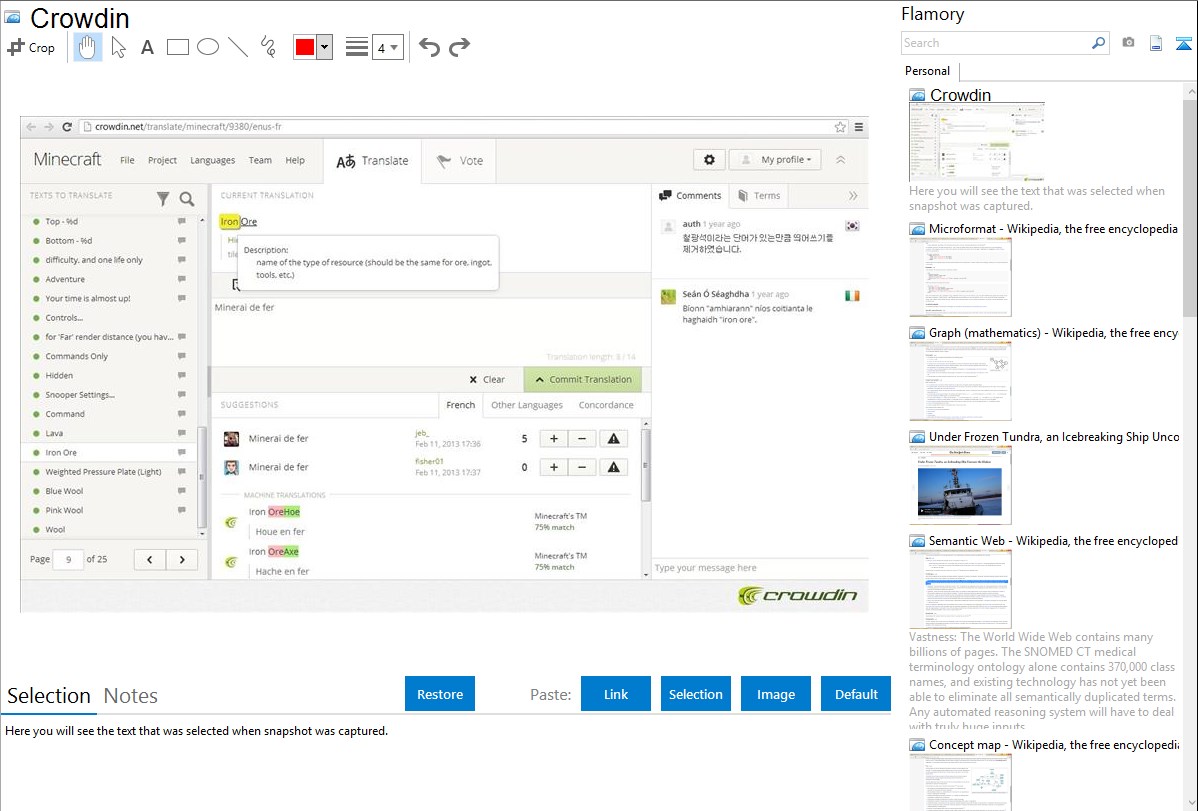The image size is (1198, 811).
Task: Click the Default paste button
Action: (856, 694)
